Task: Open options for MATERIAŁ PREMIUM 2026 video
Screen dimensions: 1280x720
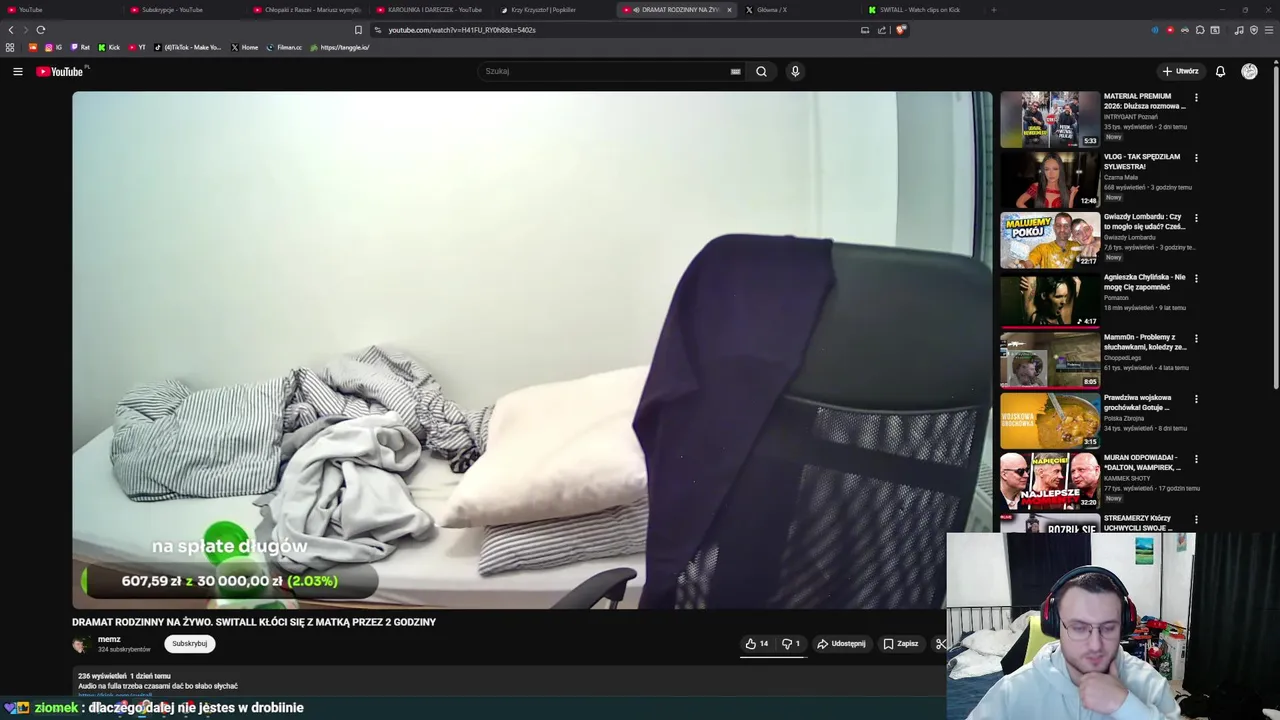Action: (x=1196, y=98)
